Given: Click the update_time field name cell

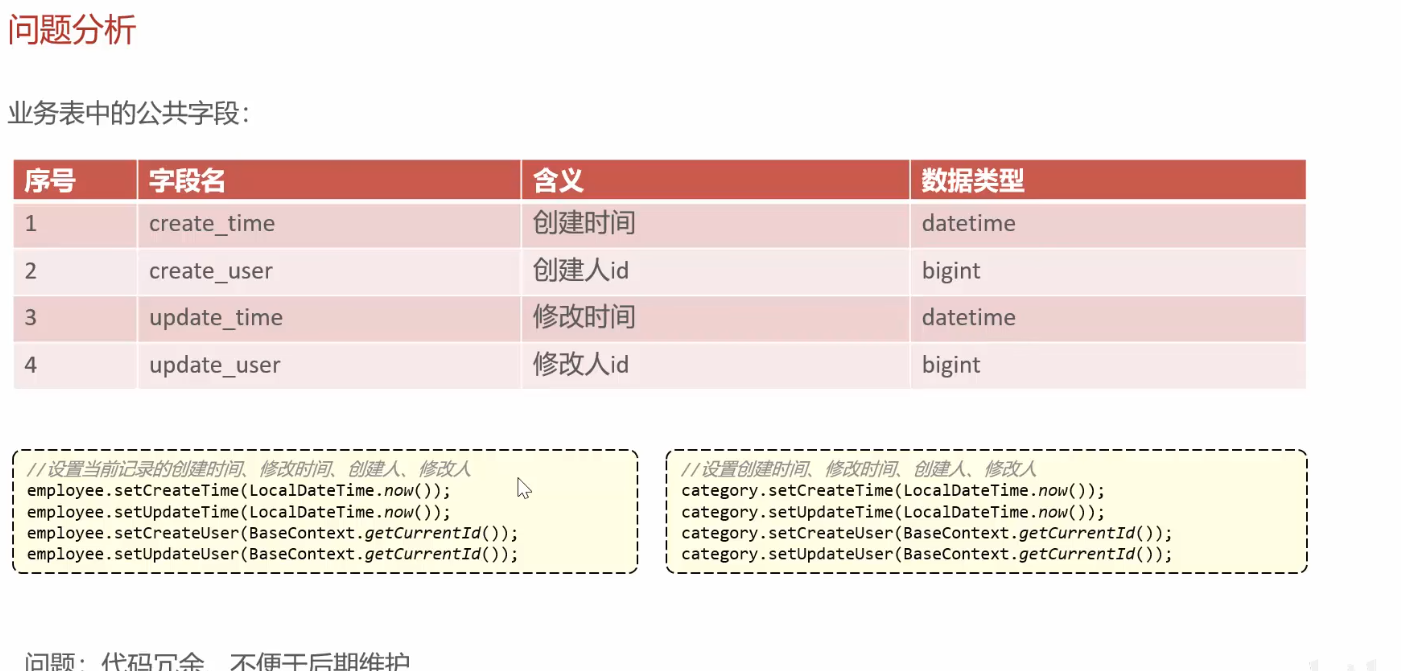Looking at the screenshot, I should click(216, 318).
